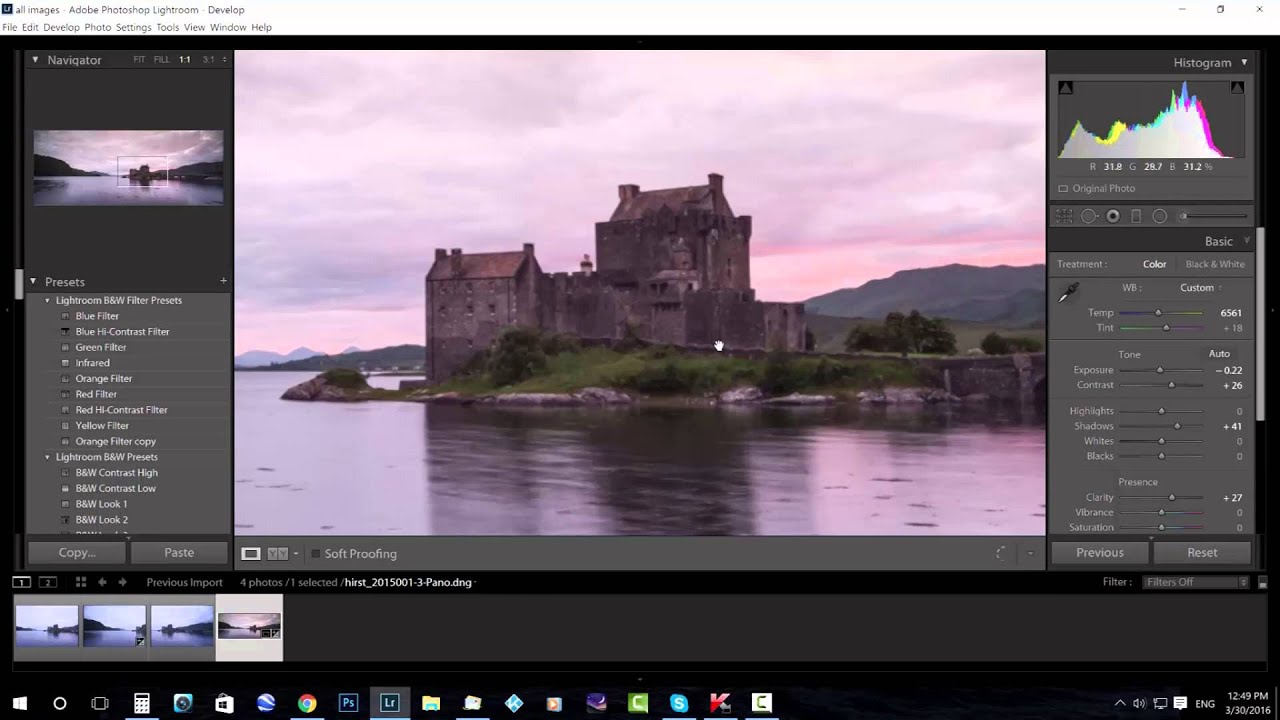Viewport: 1280px width, 720px height.
Task: Collapse the Histogram panel
Action: (x=1244, y=62)
